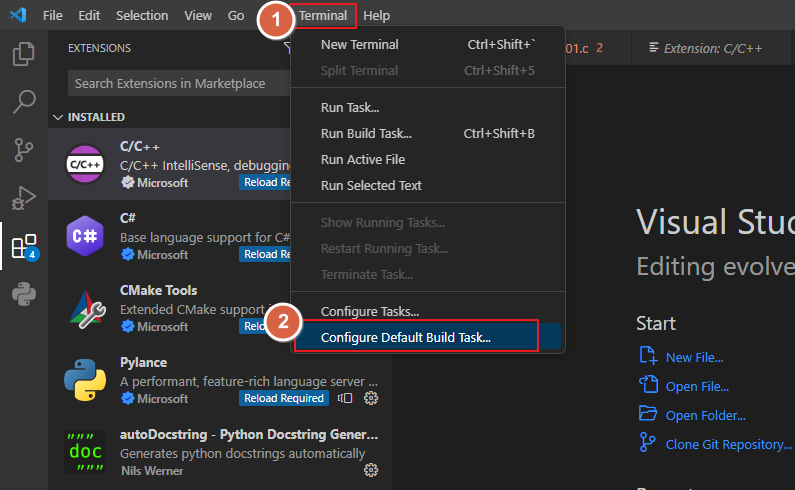
Task: Select Run Task... menu entry
Action: pyautogui.click(x=428, y=108)
